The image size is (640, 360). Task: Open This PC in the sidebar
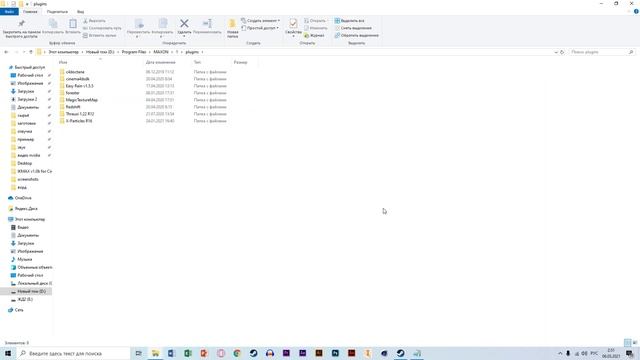(x=30, y=220)
